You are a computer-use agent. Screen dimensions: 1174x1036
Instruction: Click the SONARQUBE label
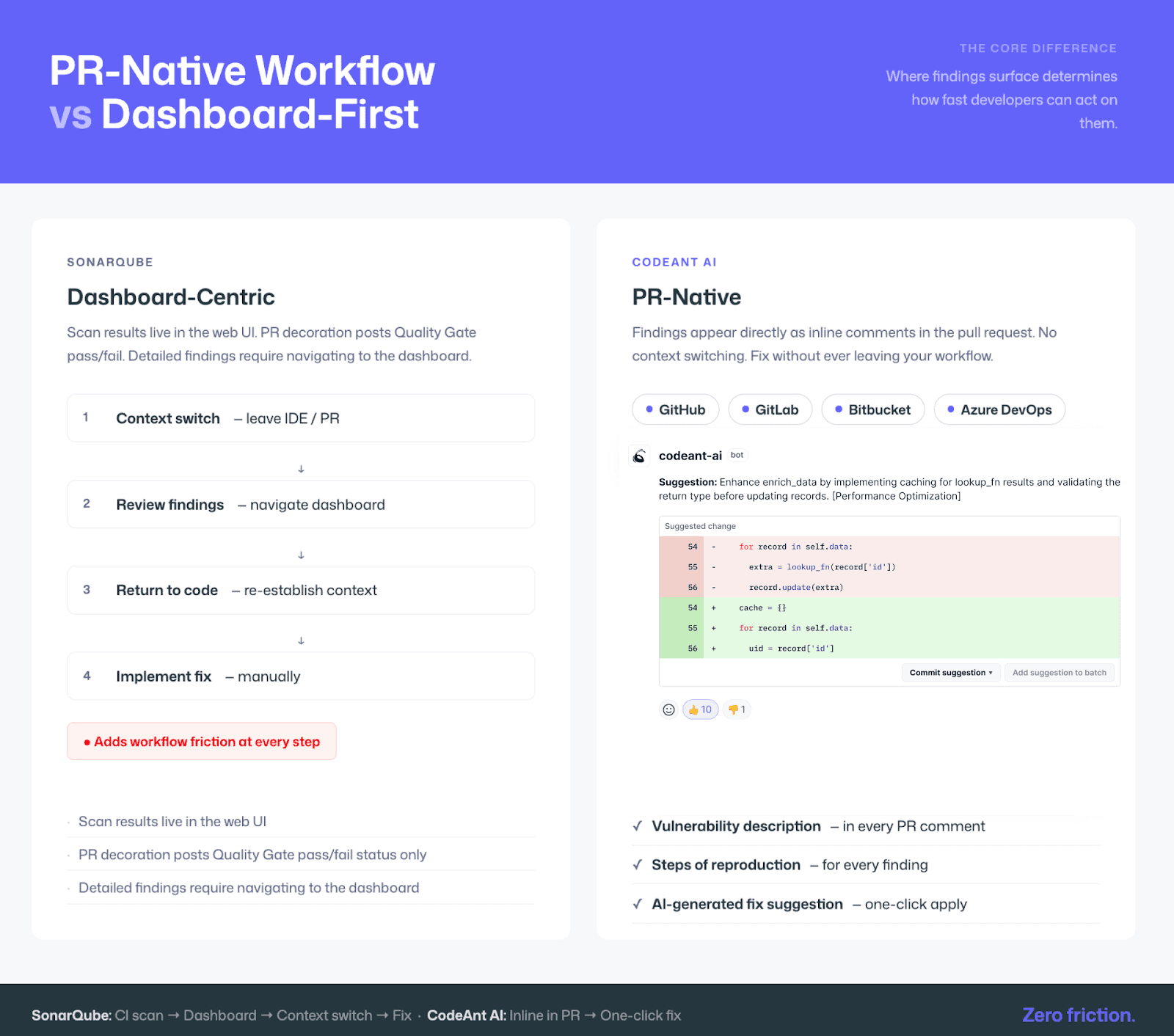110,262
